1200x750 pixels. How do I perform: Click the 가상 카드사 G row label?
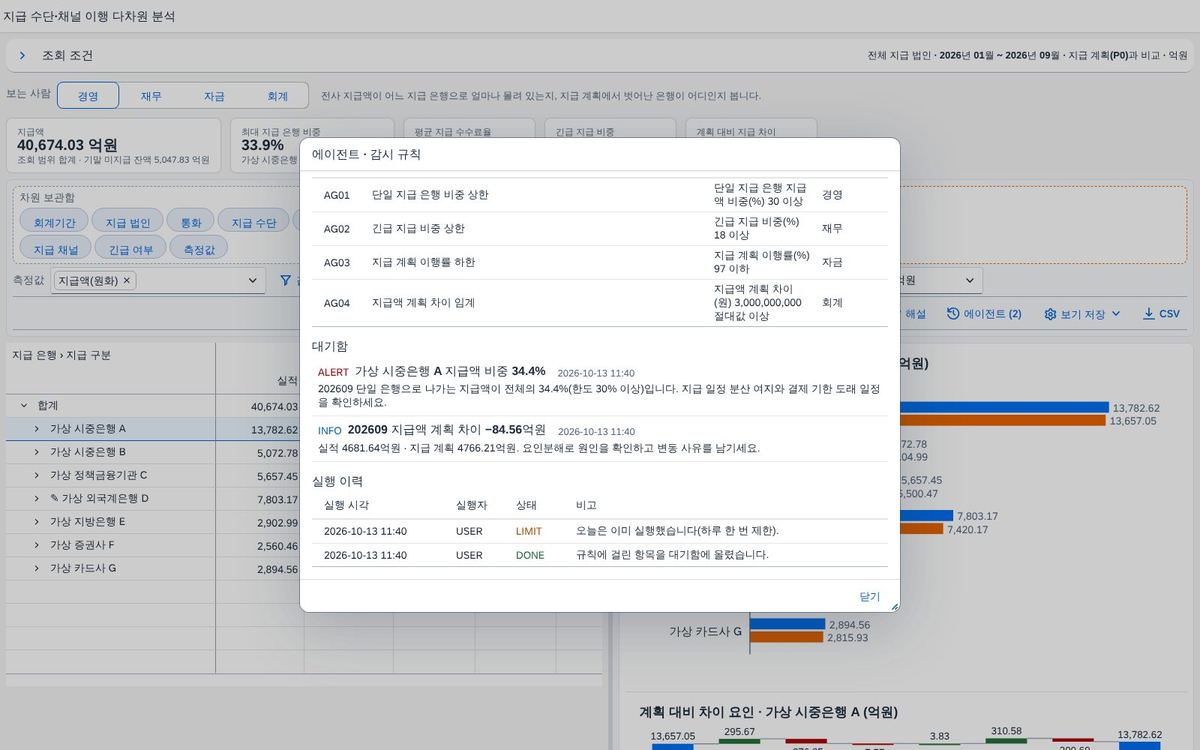[83, 568]
